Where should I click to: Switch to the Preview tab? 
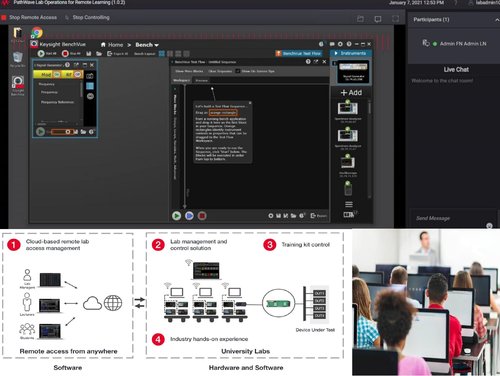[201, 80]
